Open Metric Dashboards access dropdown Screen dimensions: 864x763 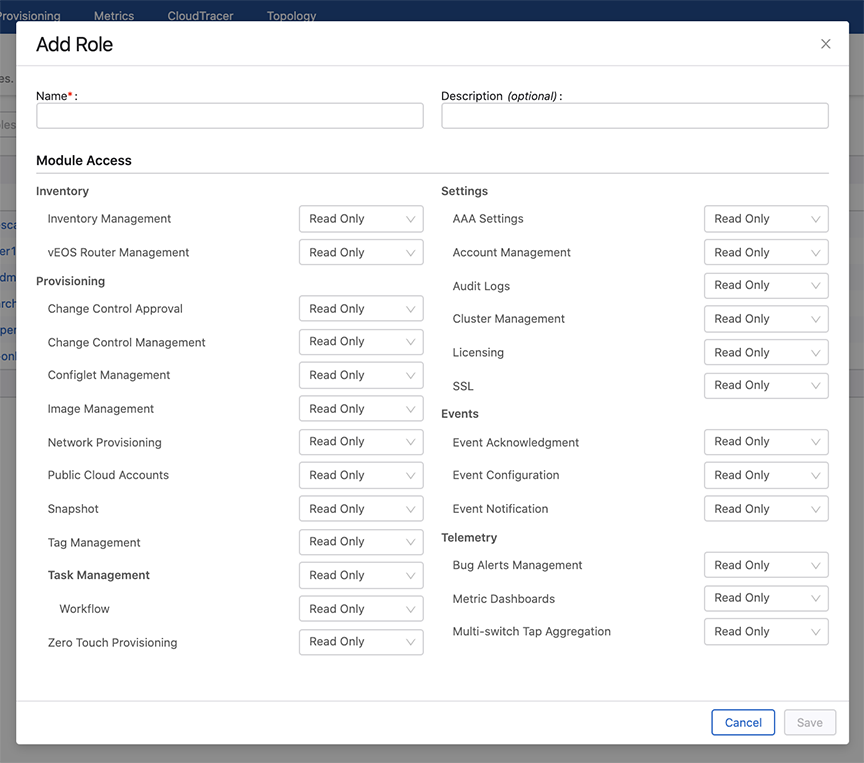(x=766, y=598)
